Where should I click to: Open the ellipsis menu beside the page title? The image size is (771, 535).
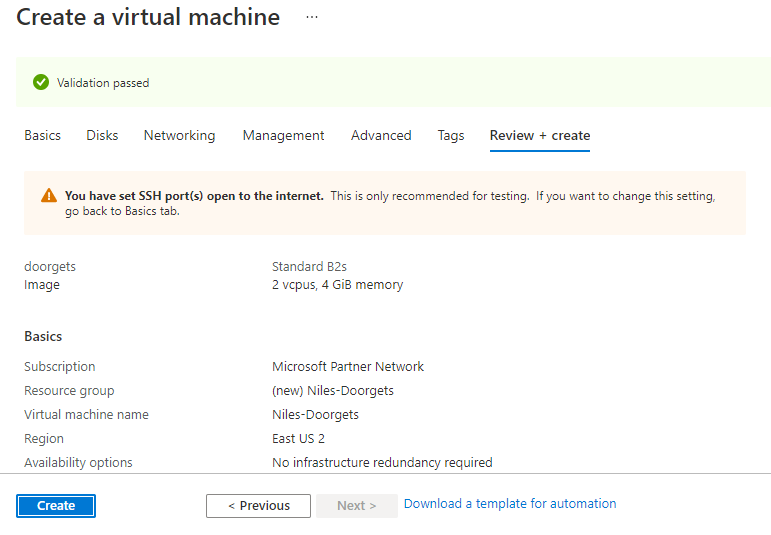[311, 18]
